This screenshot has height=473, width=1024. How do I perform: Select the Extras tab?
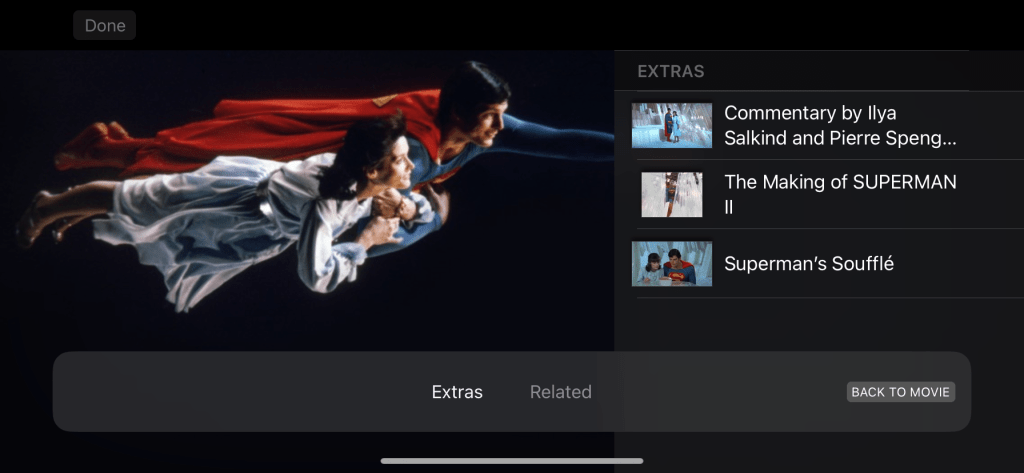(457, 392)
